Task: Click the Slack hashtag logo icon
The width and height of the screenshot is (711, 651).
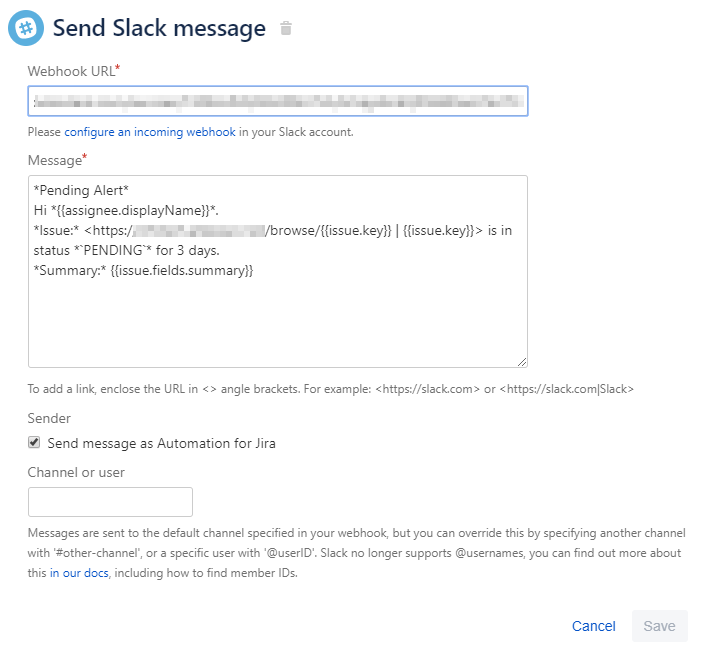Action: (x=26, y=27)
